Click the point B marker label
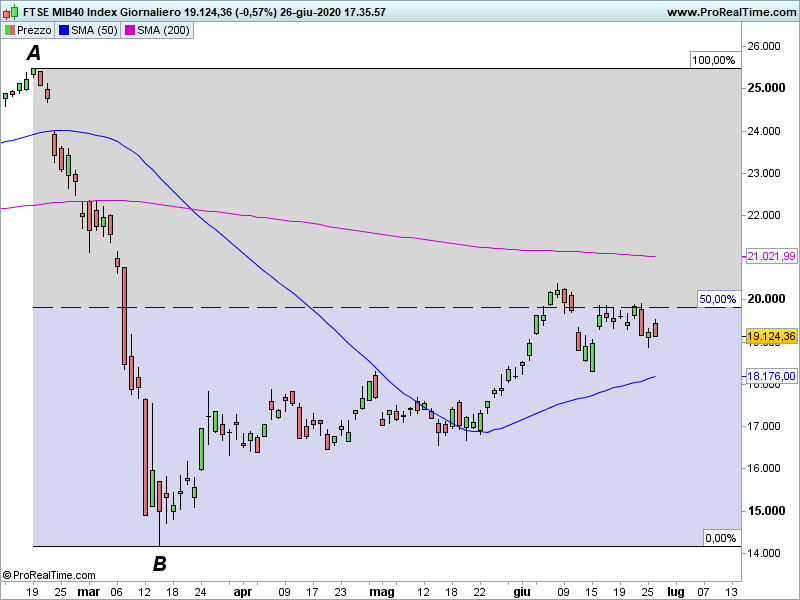 tap(160, 564)
